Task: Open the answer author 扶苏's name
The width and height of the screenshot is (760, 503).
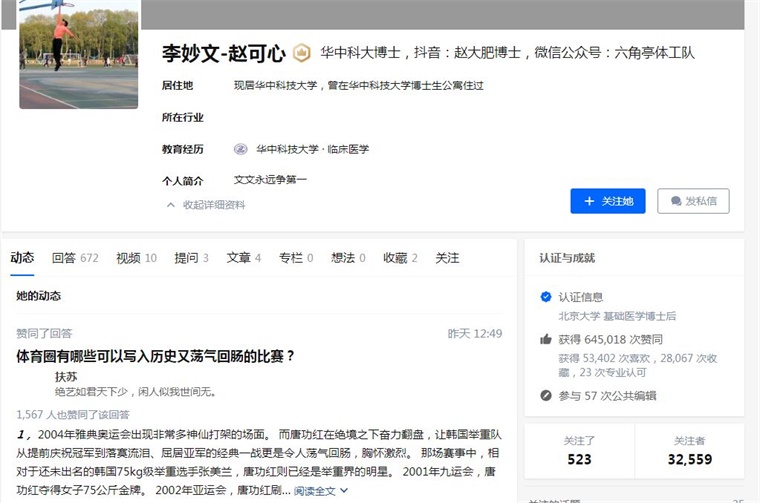Action: point(66,377)
